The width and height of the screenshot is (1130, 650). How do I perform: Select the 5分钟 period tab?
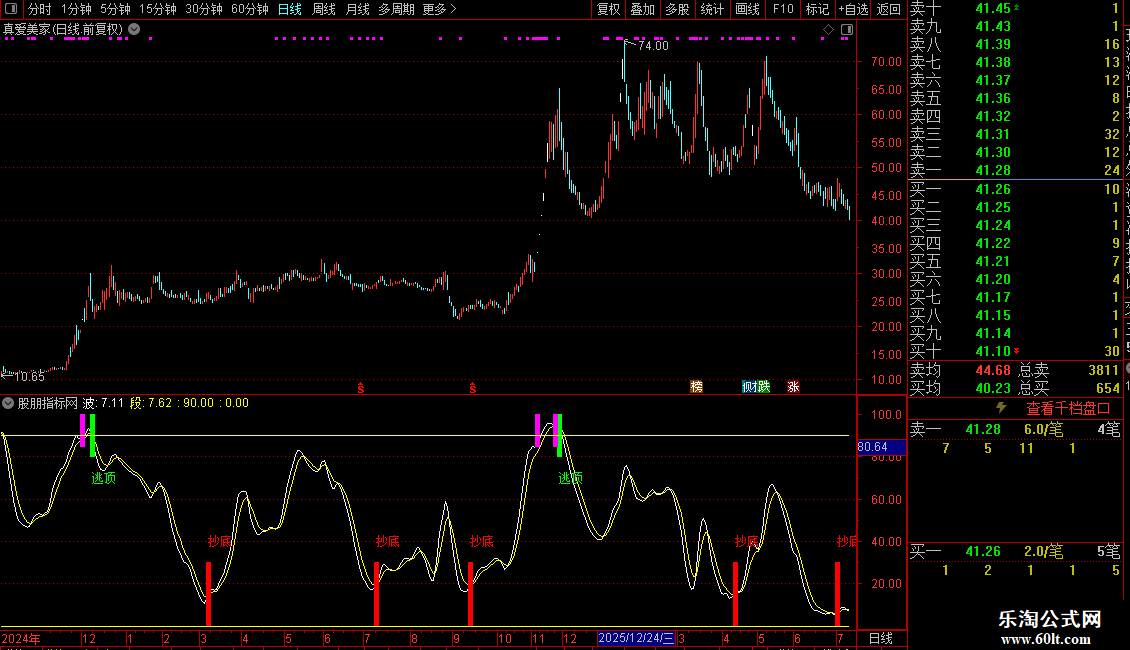pos(115,9)
